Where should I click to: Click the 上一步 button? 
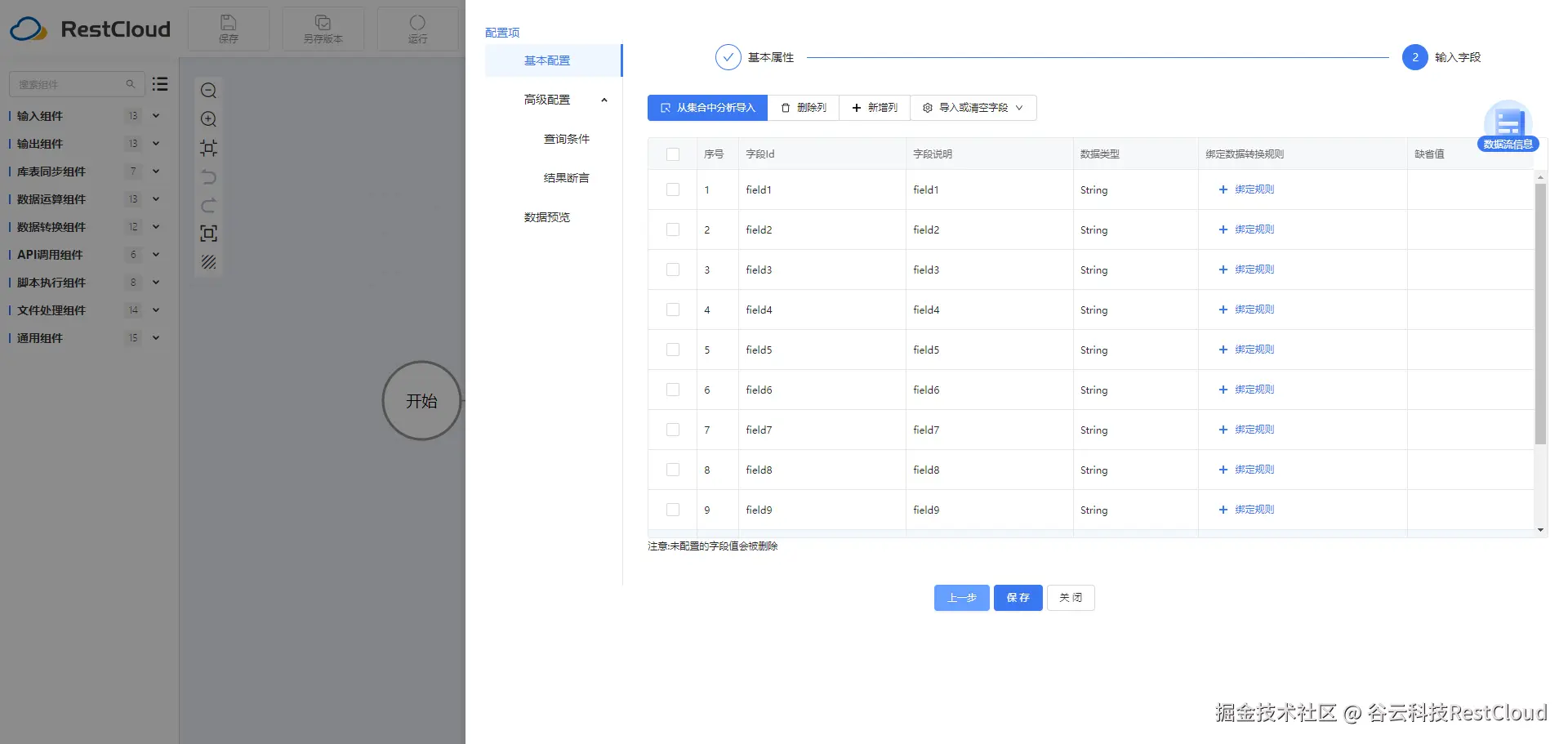[x=962, y=598]
